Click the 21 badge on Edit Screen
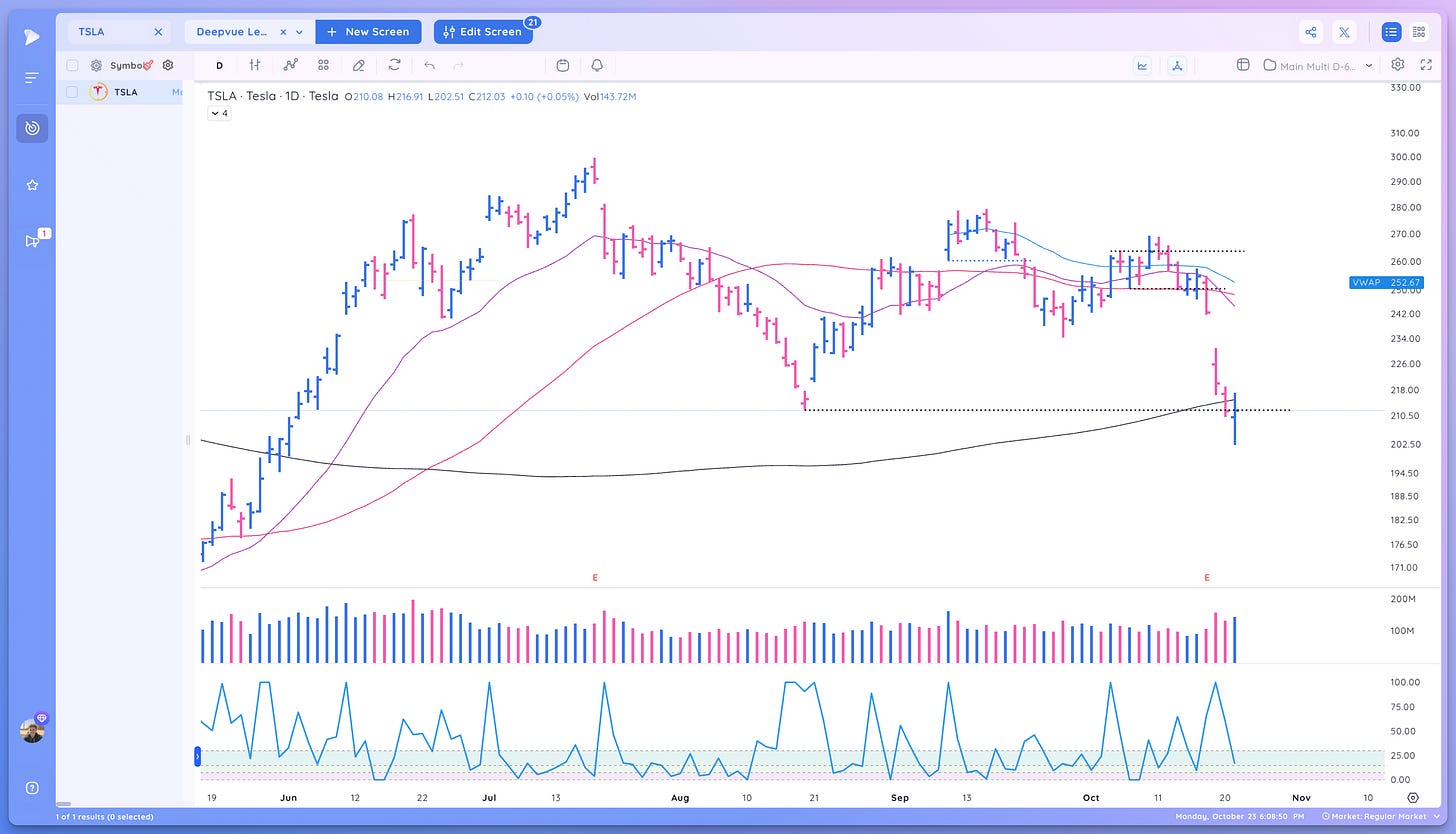 coord(531,21)
